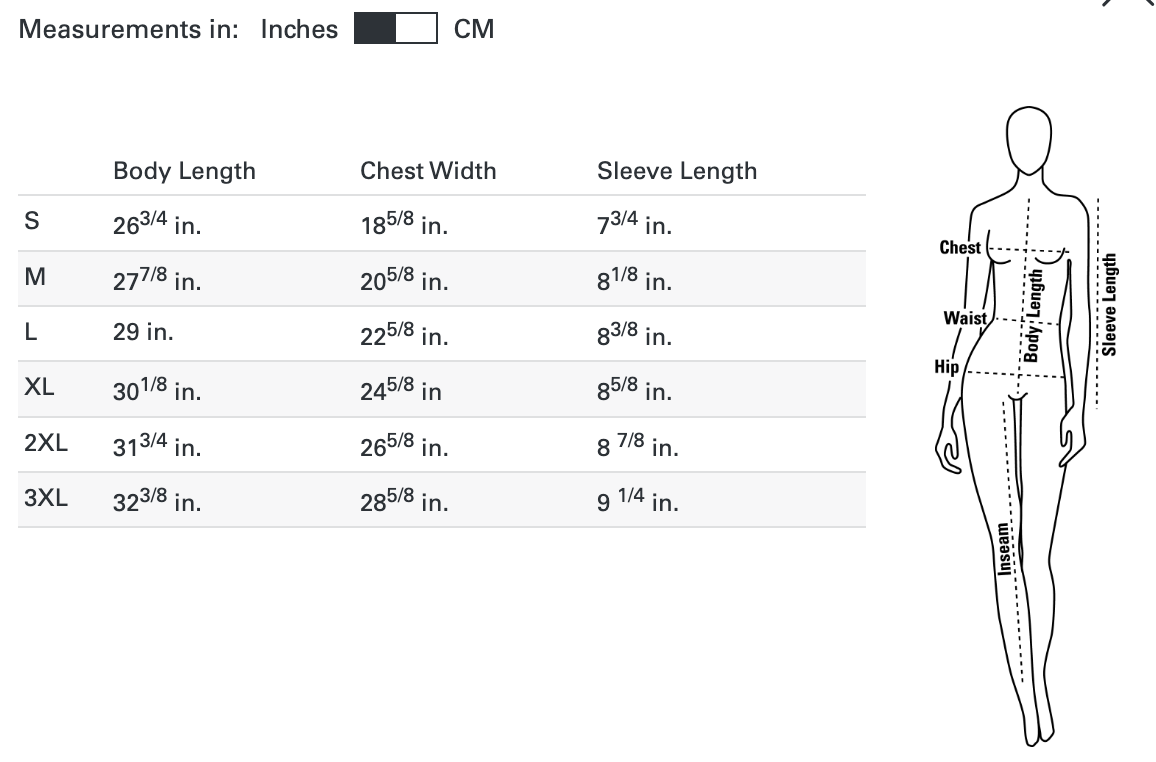Select the XL size row label
This screenshot has height=762, width=1156.
point(39,388)
